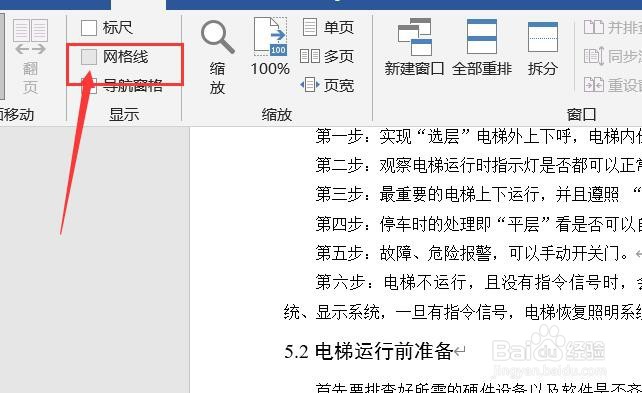Arrange windows with 全部重排

coord(482,47)
